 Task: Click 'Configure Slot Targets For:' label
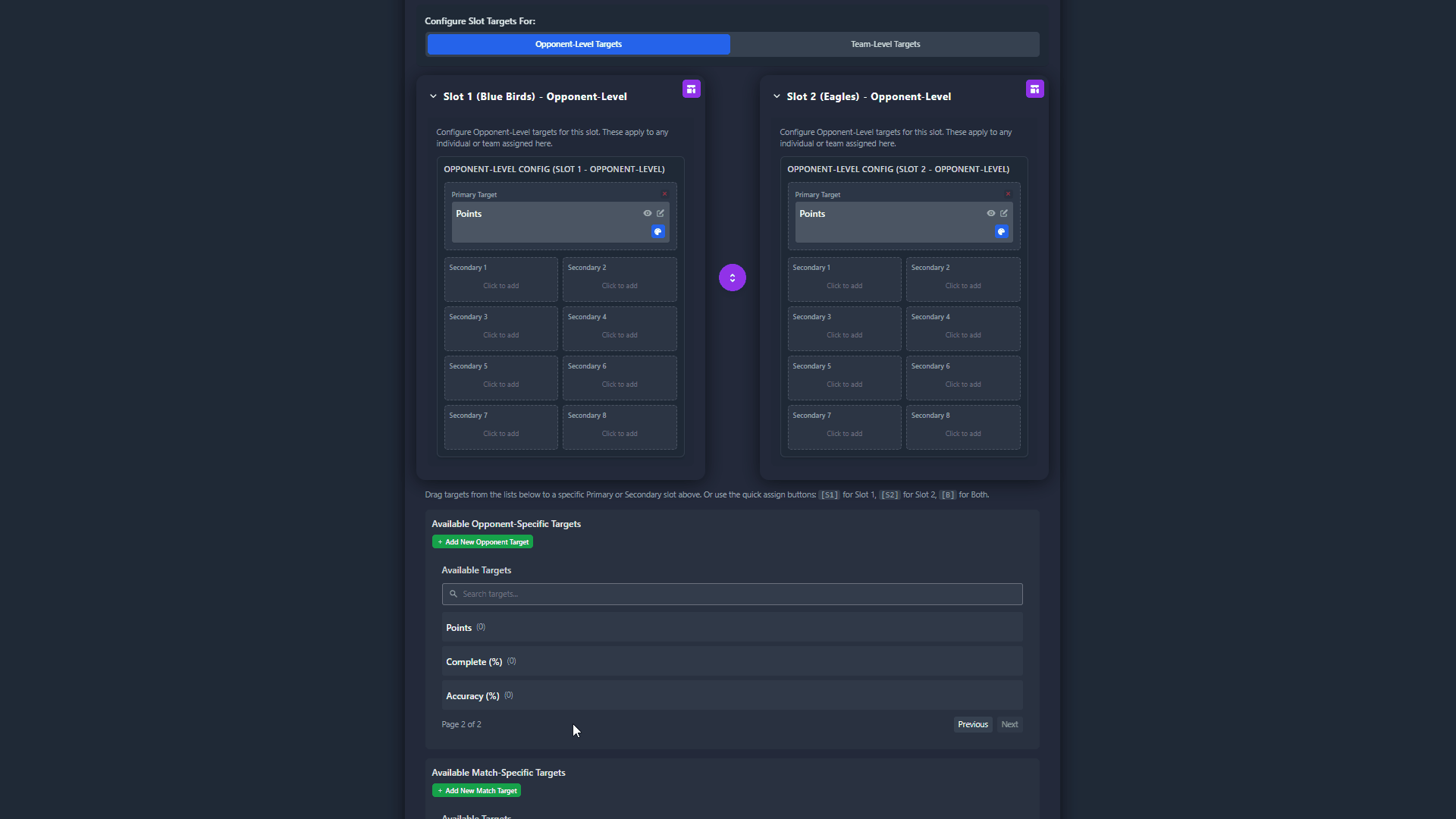click(480, 21)
